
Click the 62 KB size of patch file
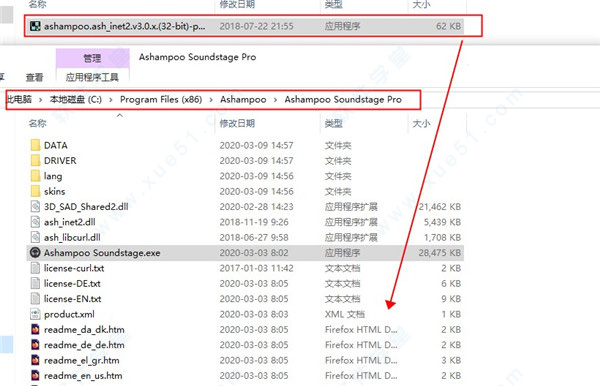point(448,26)
